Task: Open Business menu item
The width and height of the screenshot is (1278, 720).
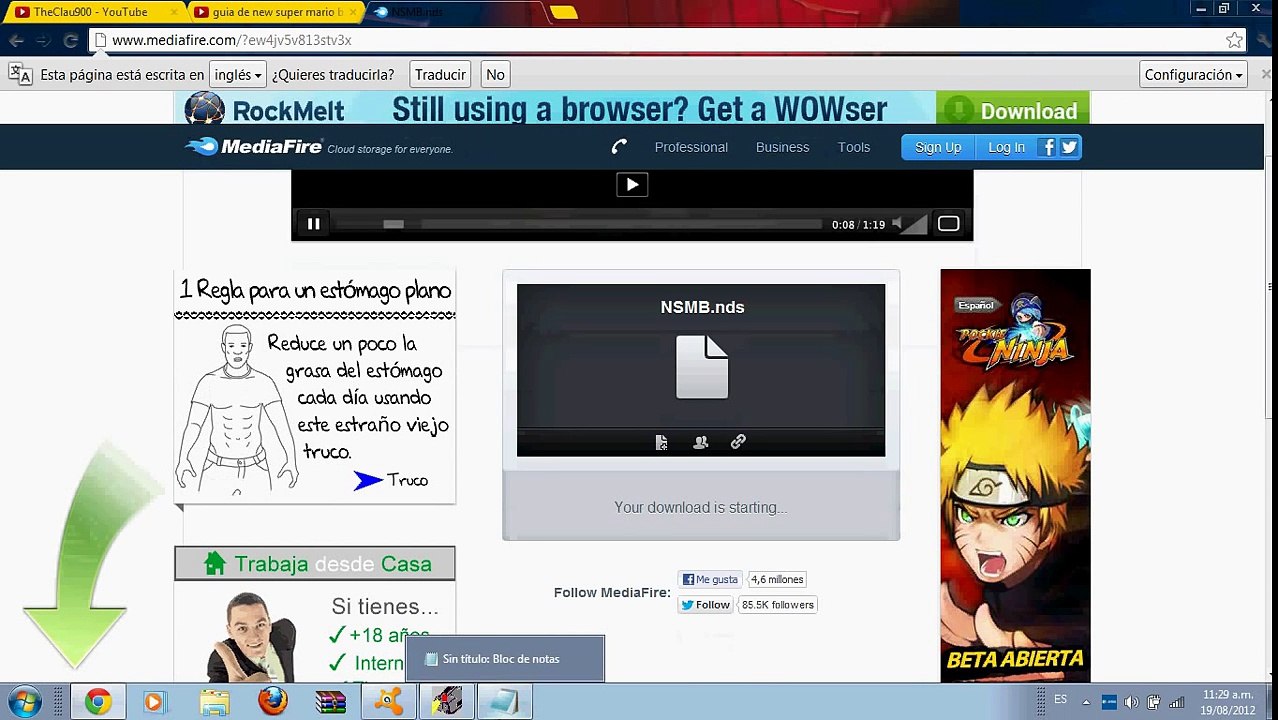Action: [782, 147]
